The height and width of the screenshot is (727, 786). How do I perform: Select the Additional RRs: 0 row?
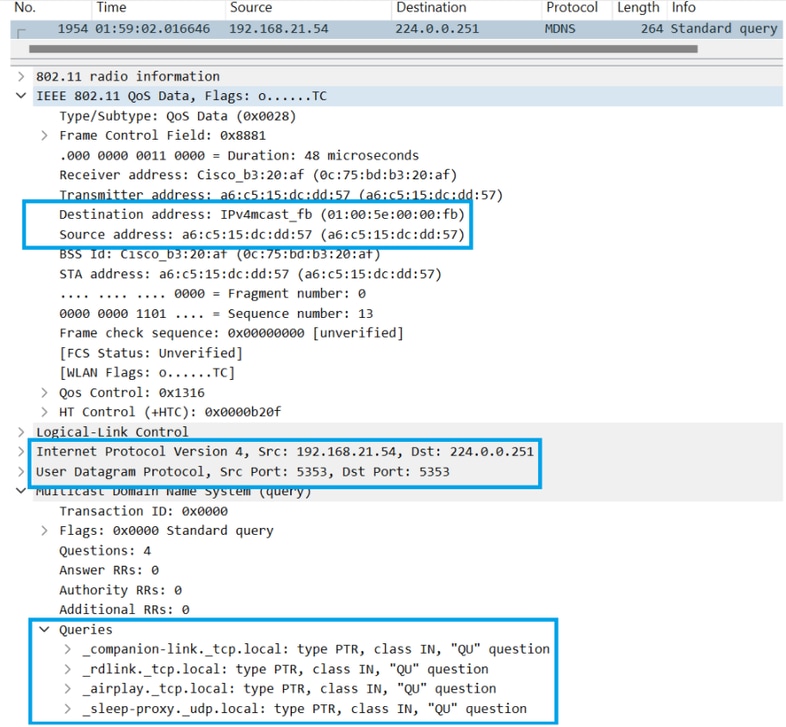point(124,610)
